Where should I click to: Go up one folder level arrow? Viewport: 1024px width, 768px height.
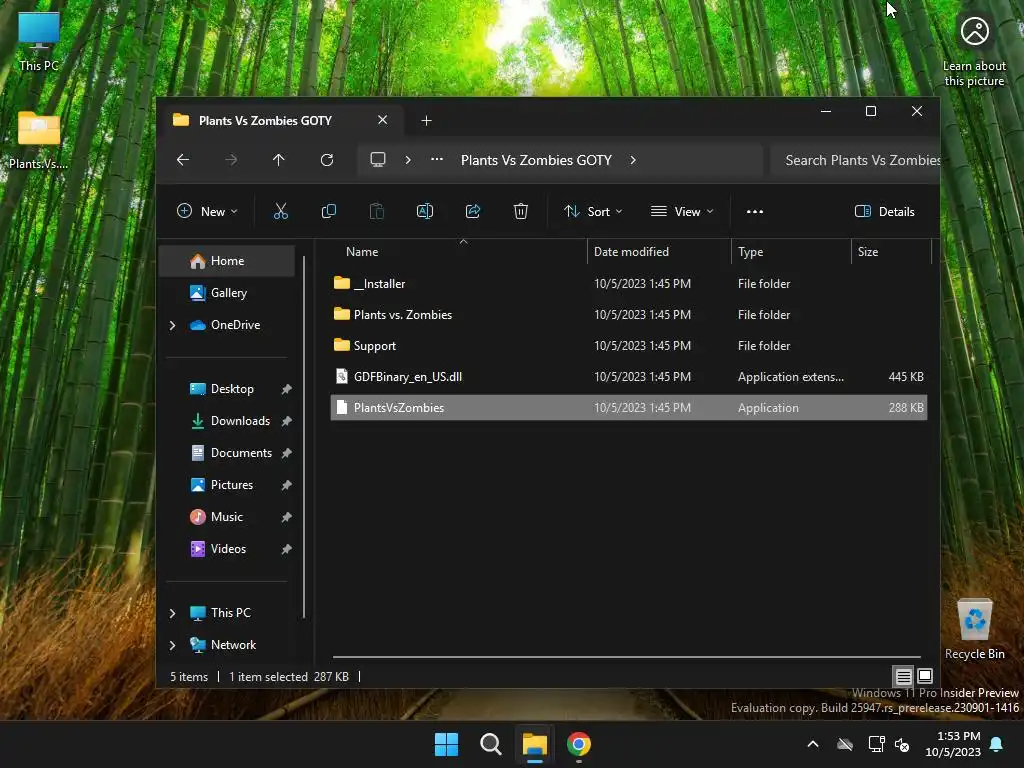[x=279, y=160]
